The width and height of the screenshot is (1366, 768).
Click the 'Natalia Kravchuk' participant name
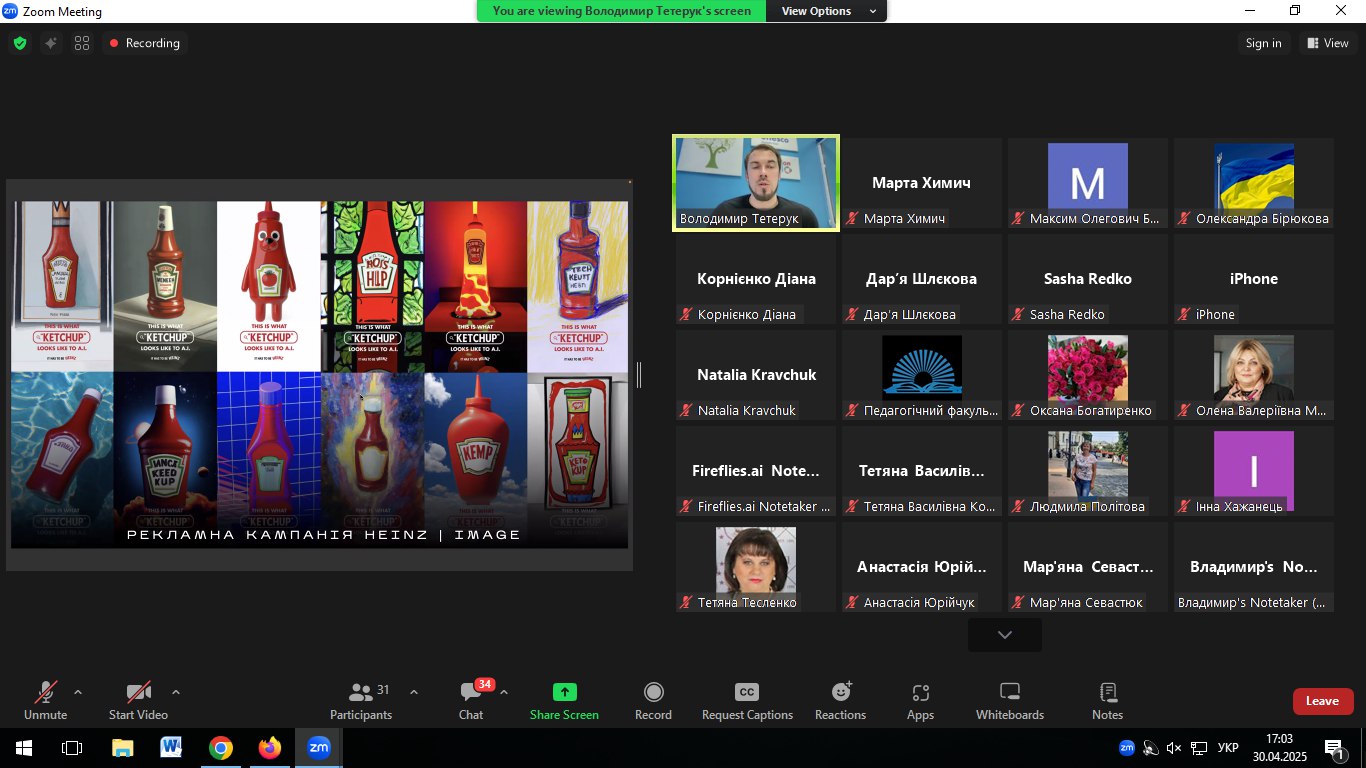point(756,375)
